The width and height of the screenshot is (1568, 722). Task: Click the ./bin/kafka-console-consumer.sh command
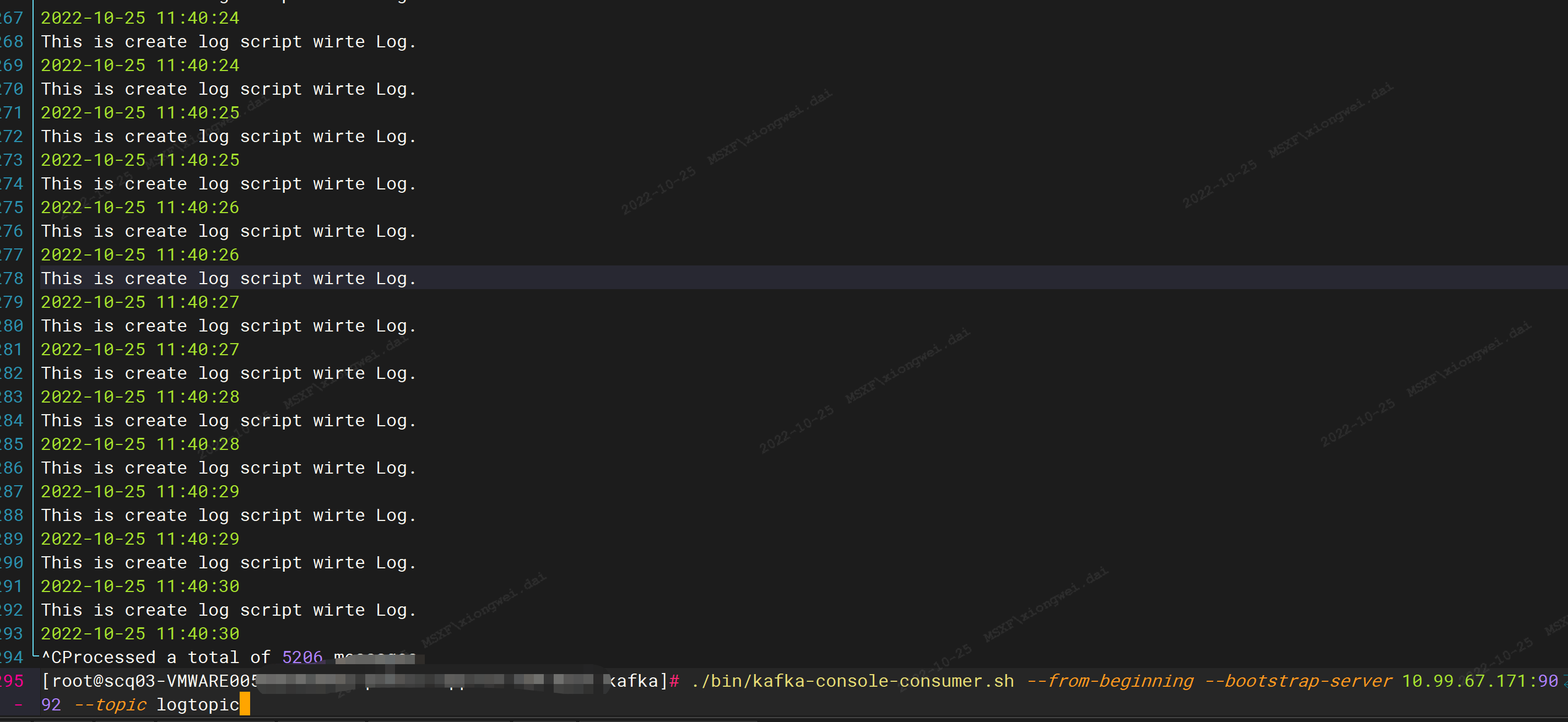click(853, 681)
